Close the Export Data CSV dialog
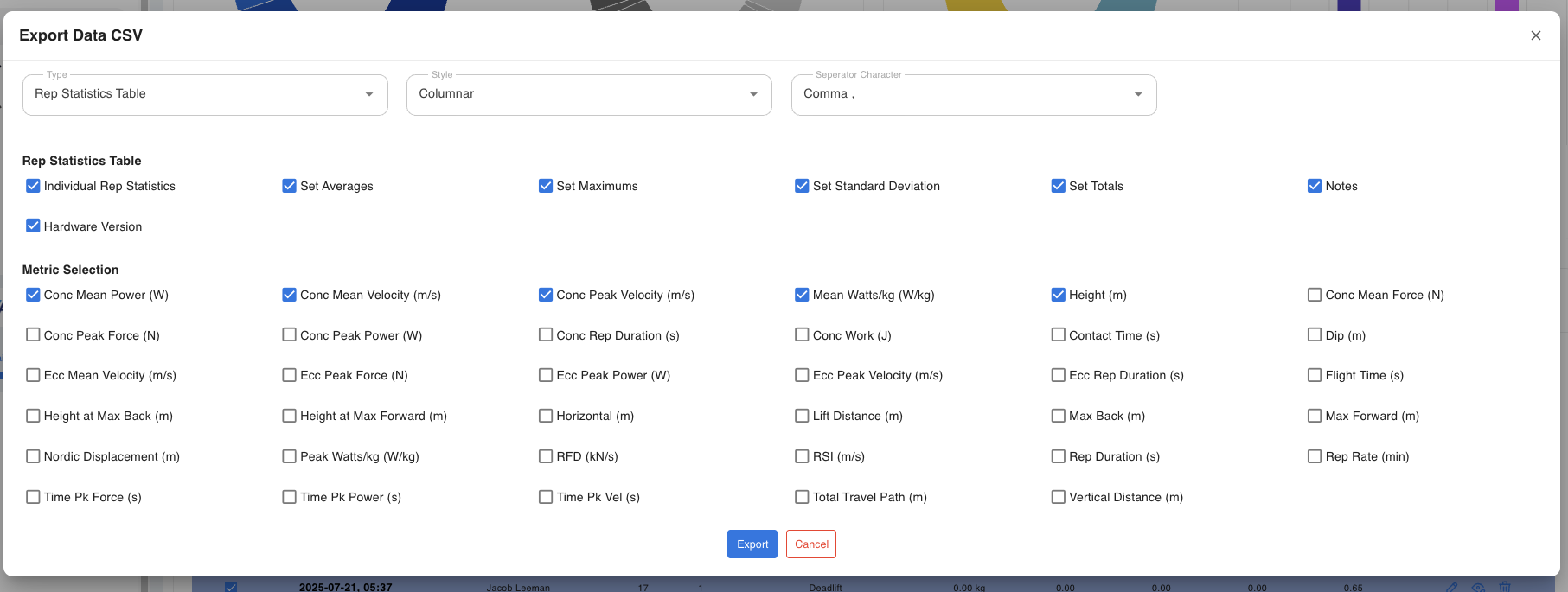The height and width of the screenshot is (592, 1568). (1535, 35)
